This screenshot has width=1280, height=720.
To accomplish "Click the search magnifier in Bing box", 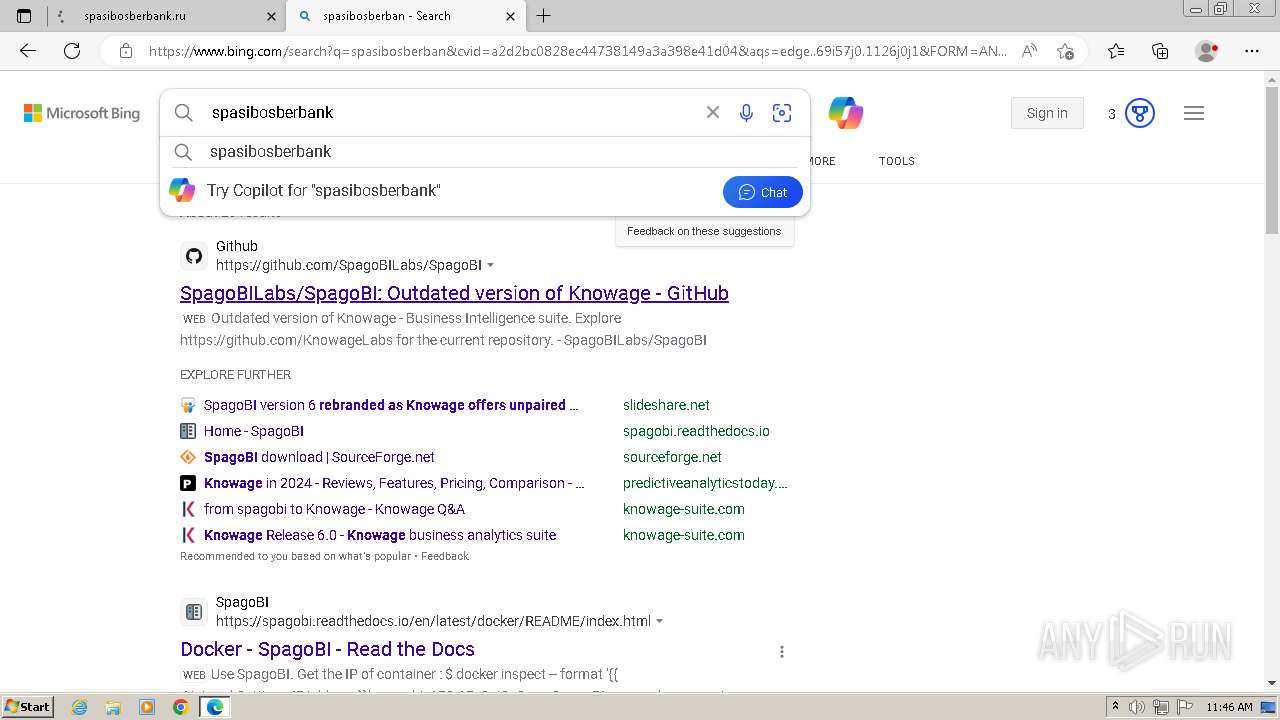I will click(183, 113).
